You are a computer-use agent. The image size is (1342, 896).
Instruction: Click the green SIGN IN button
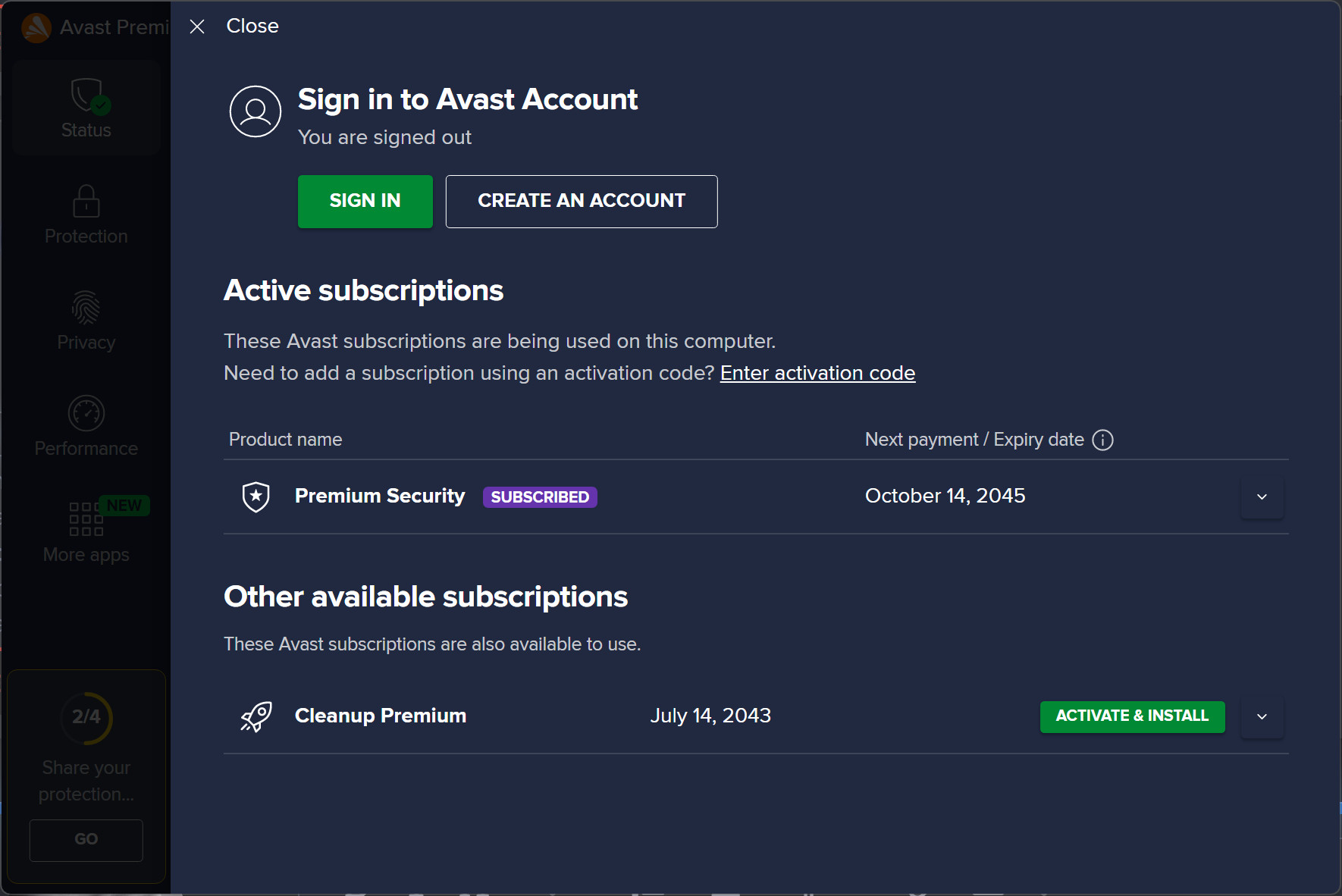365,201
